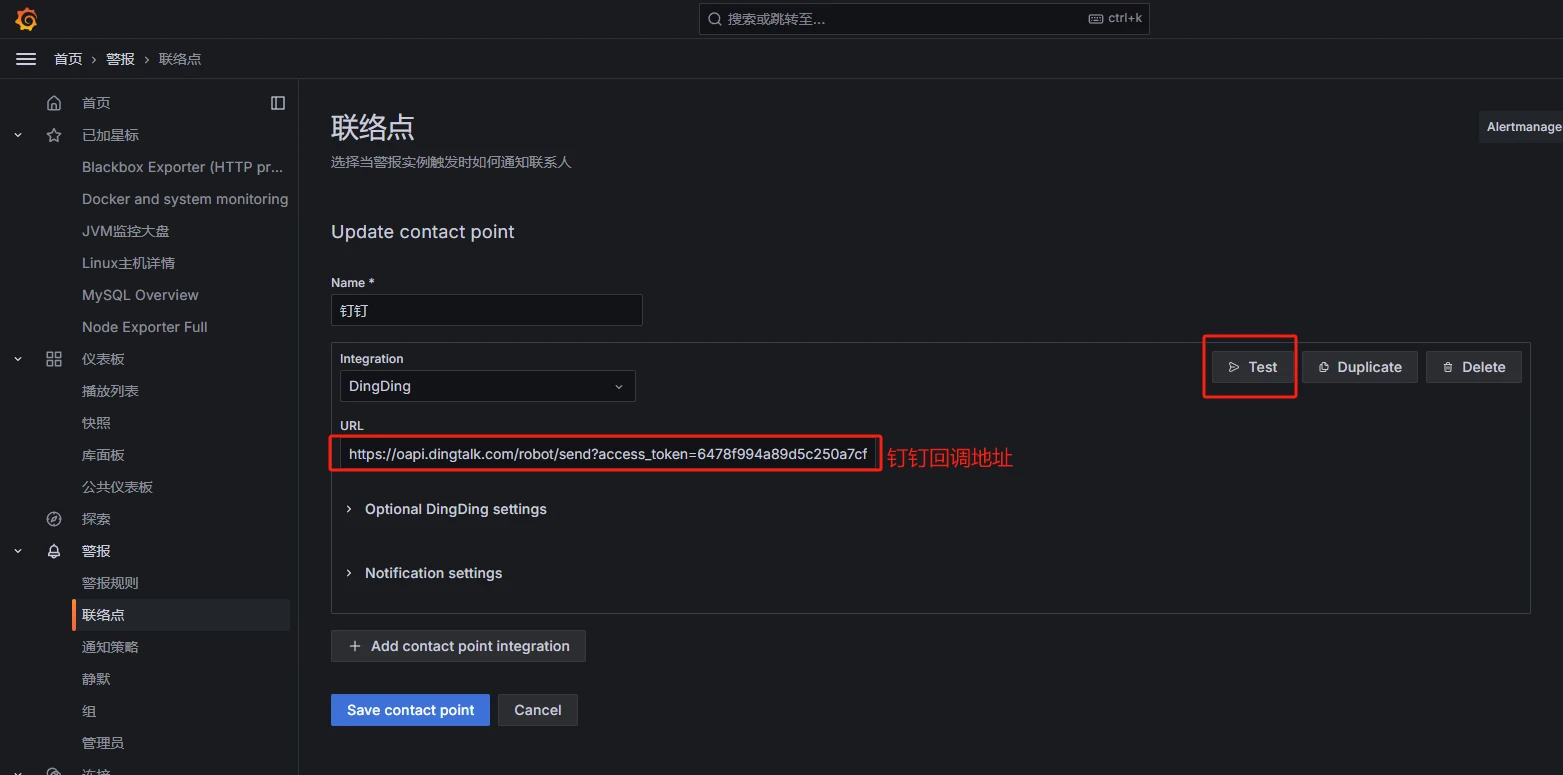Click the star icon for 已加星标
The image size is (1563, 775).
pos(54,135)
